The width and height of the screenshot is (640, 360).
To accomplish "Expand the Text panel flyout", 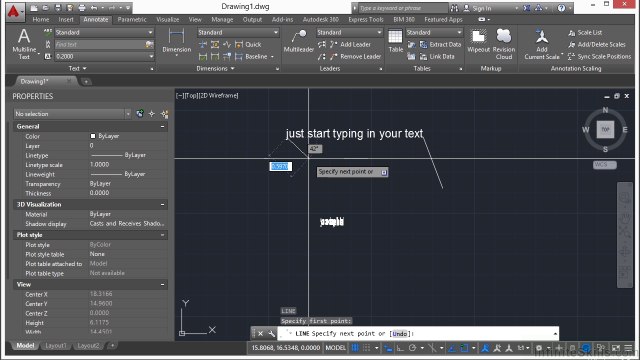I will 78,69.
